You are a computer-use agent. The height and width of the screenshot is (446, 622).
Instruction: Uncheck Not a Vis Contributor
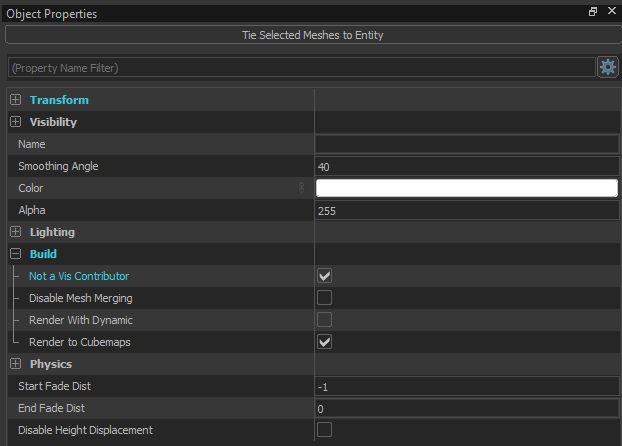tap(324, 276)
